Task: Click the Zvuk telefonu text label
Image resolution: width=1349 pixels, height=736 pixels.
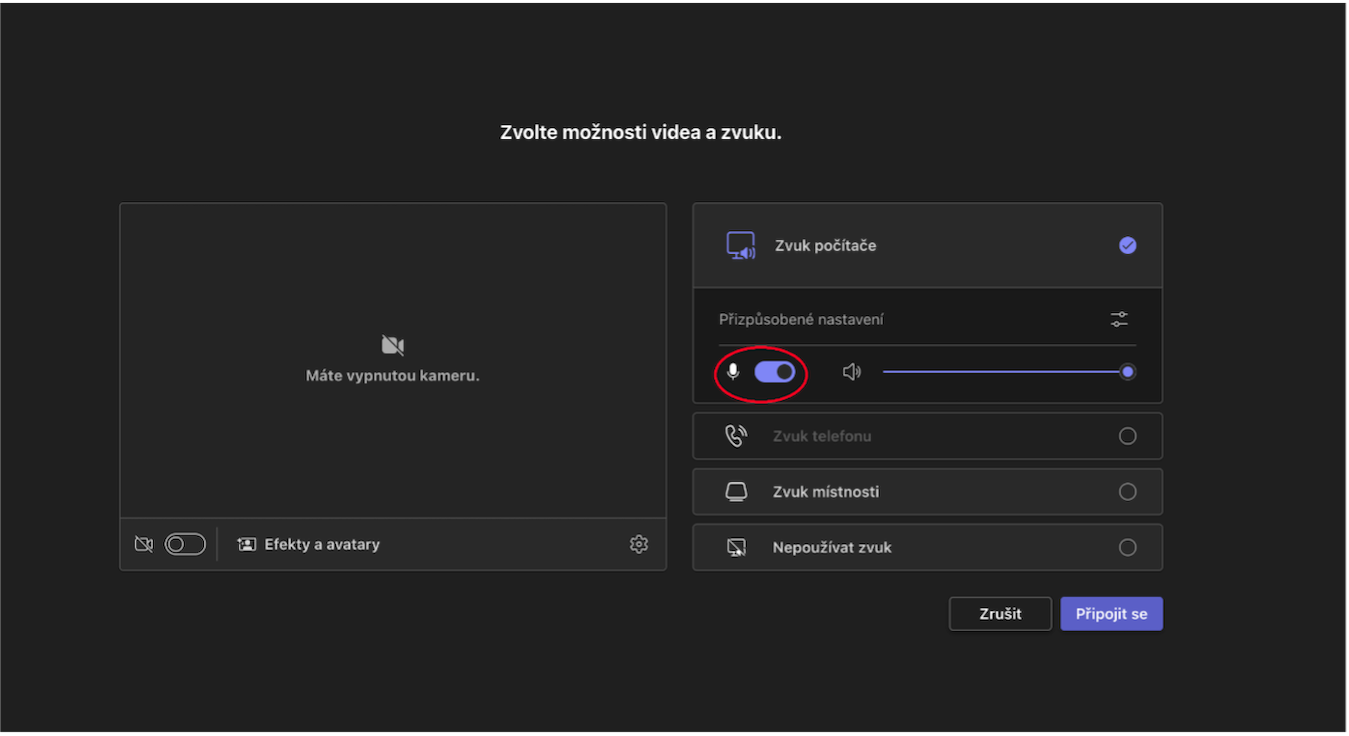Action: 822,436
